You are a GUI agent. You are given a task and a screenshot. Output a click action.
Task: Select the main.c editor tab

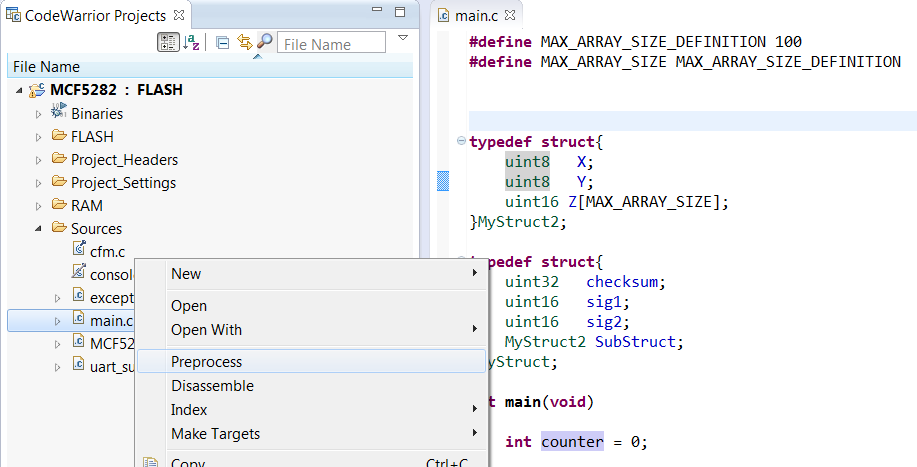477,15
